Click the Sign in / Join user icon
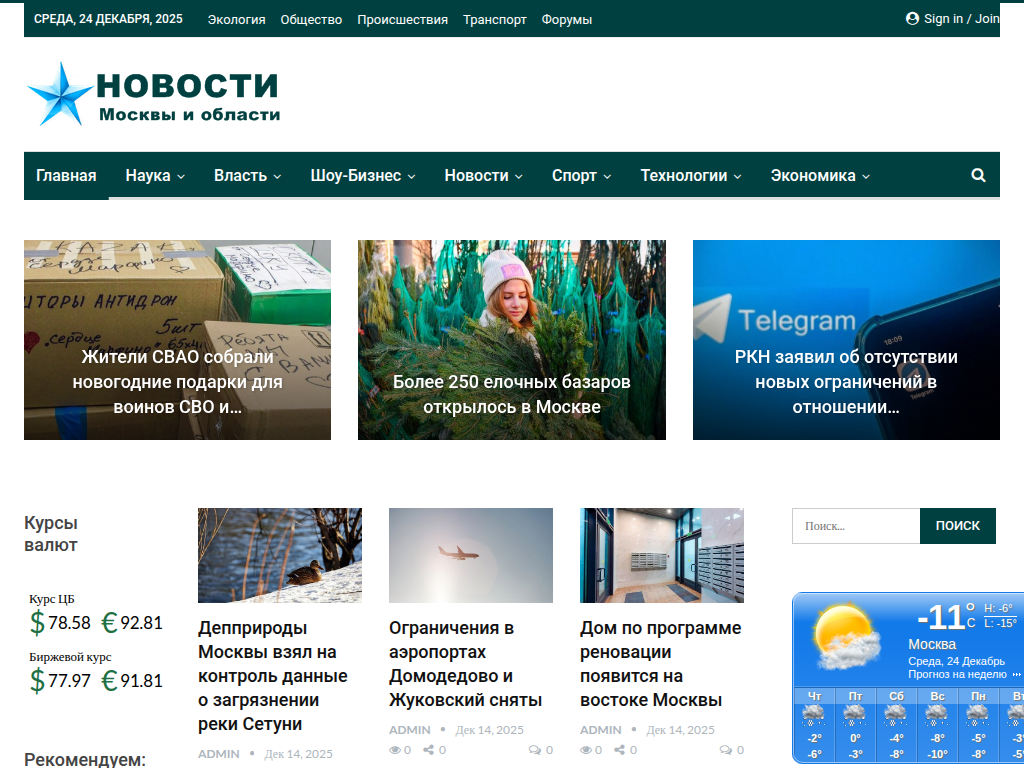 coord(910,18)
